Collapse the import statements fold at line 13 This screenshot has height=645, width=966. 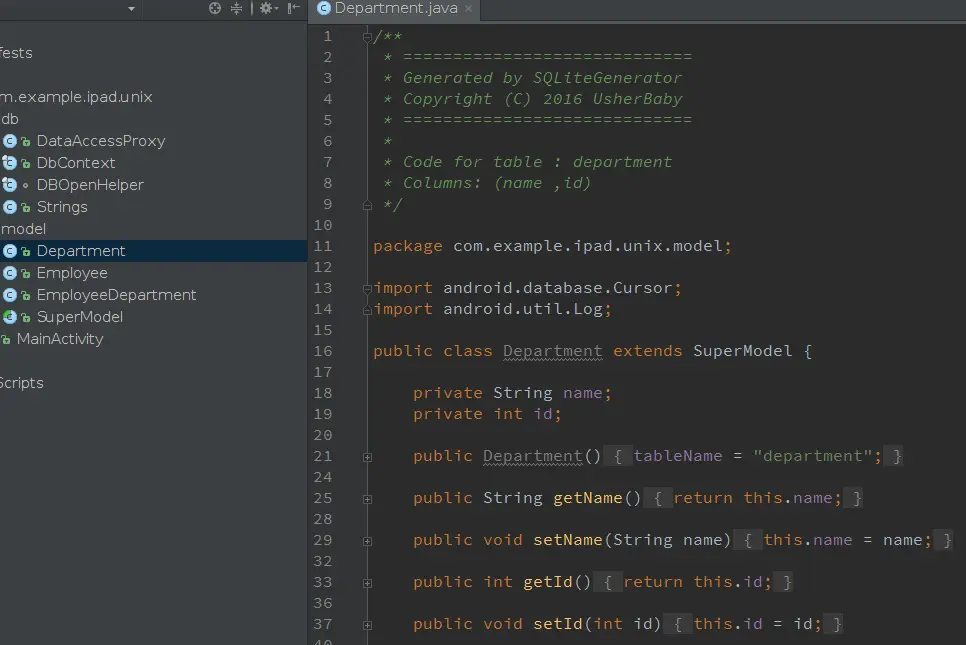click(367, 288)
